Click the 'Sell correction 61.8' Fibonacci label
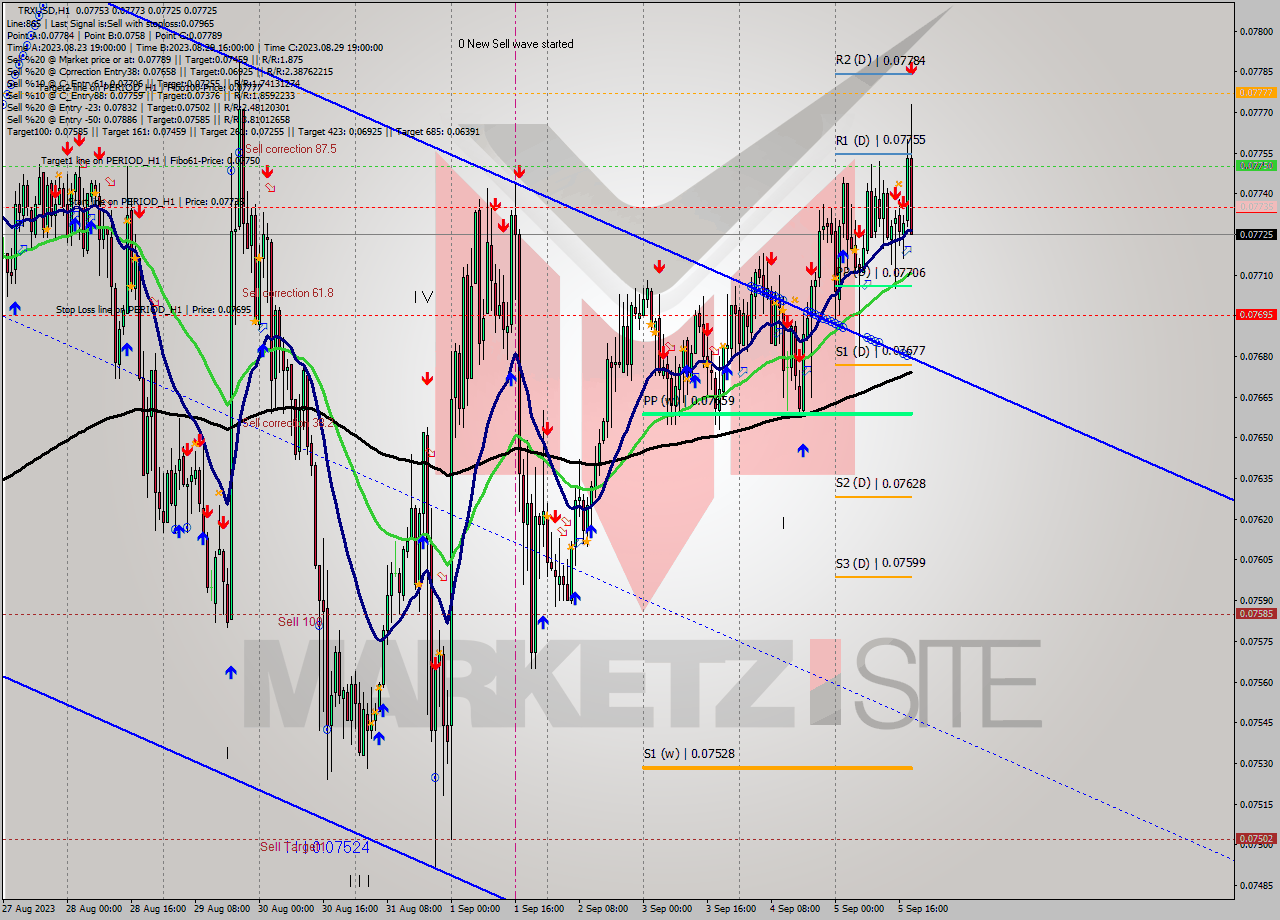1280x920 pixels. 287,293
